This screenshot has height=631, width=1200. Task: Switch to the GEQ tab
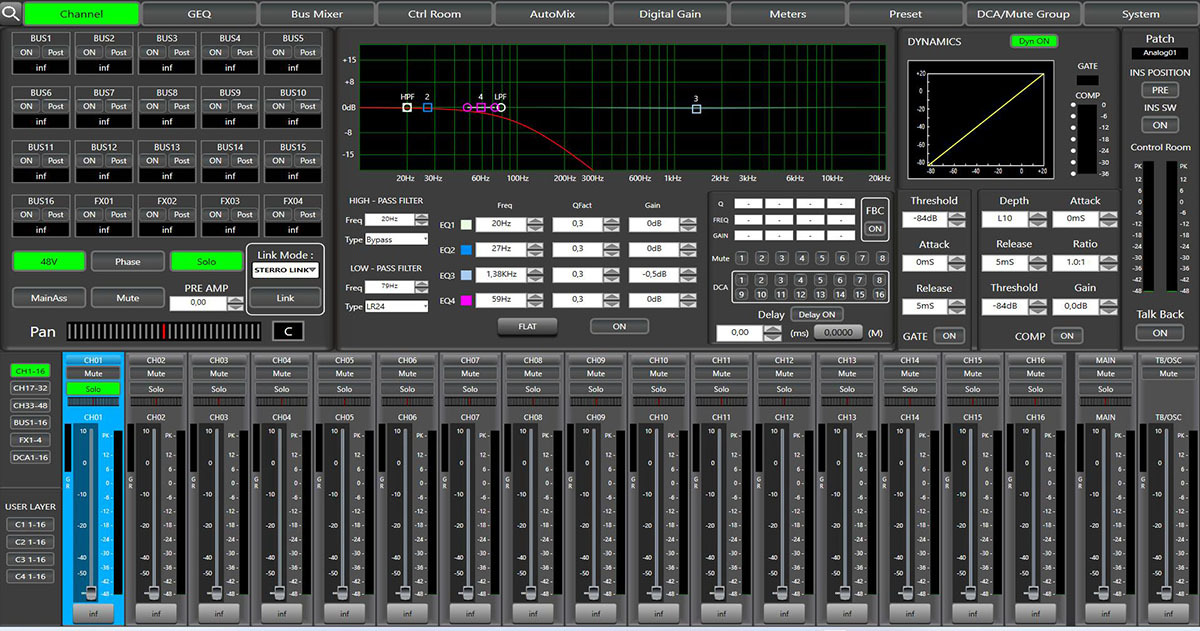(199, 14)
